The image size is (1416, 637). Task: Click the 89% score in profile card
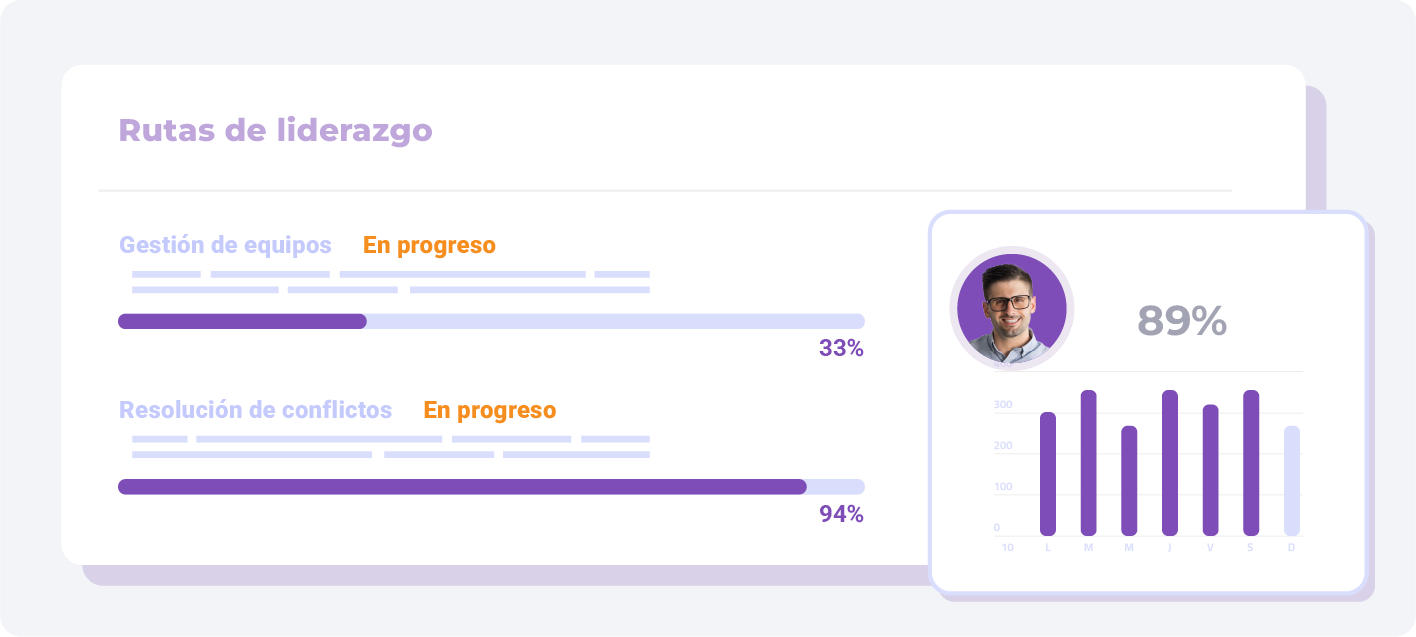[1182, 321]
